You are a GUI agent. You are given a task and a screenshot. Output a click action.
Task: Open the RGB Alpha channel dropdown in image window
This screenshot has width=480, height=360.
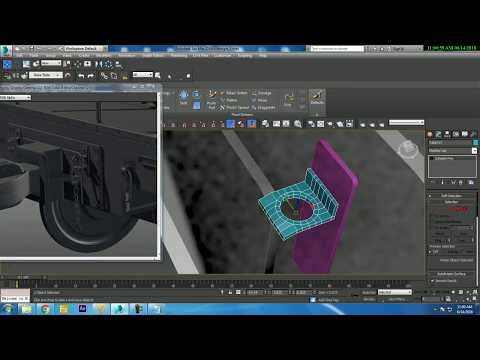click(15, 97)
